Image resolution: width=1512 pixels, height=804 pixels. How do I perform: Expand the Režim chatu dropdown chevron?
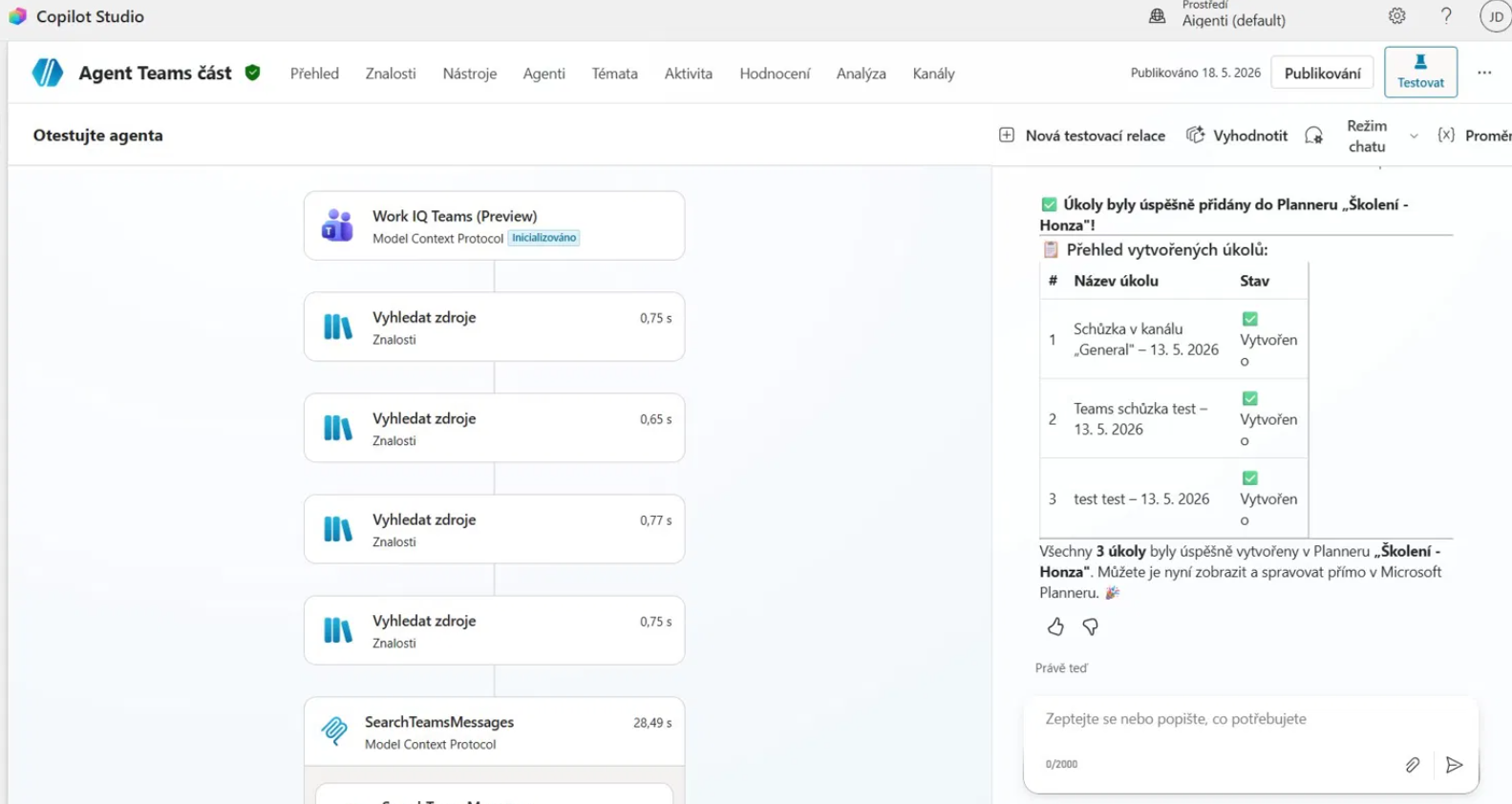click(1414, 136)
